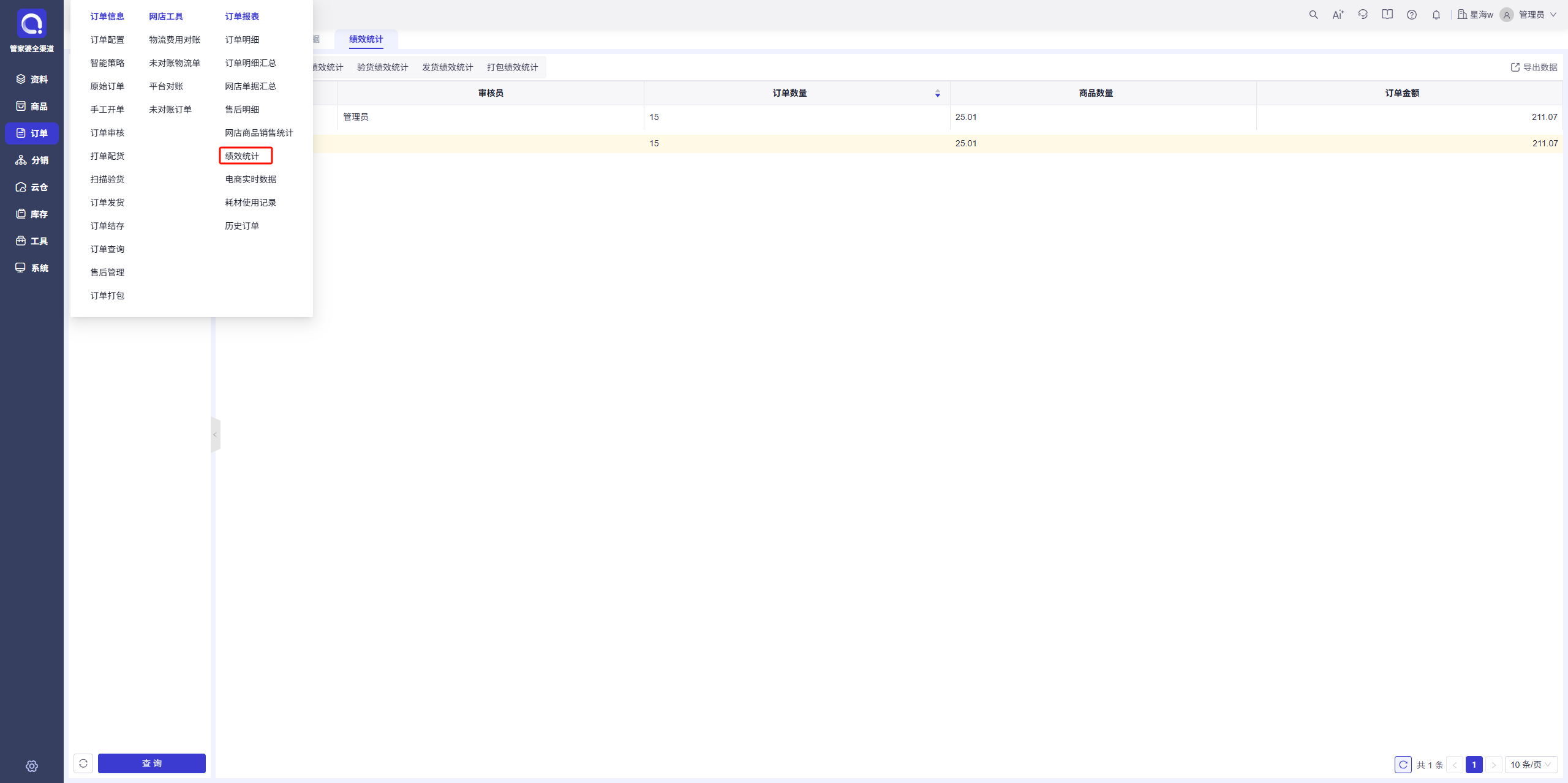Open 原始订单 menu item
Screen dimensions: 1568x783
107,86
